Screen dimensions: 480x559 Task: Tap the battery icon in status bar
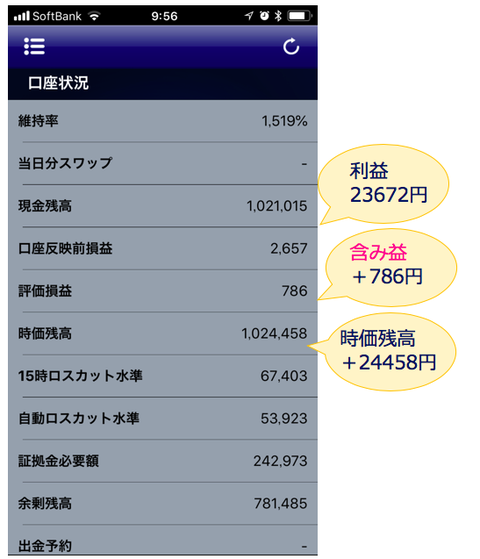[x=300, y=16]
